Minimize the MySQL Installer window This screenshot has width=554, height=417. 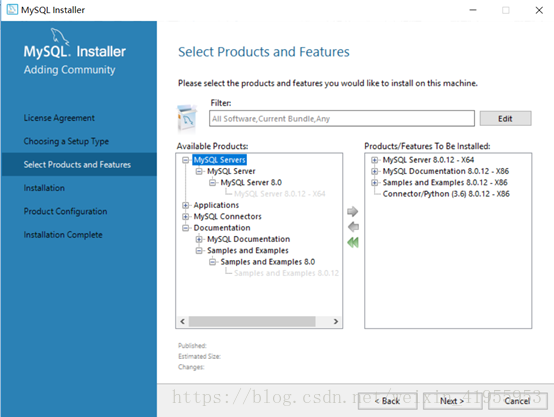pyautogui.click(x=473, y=10)
